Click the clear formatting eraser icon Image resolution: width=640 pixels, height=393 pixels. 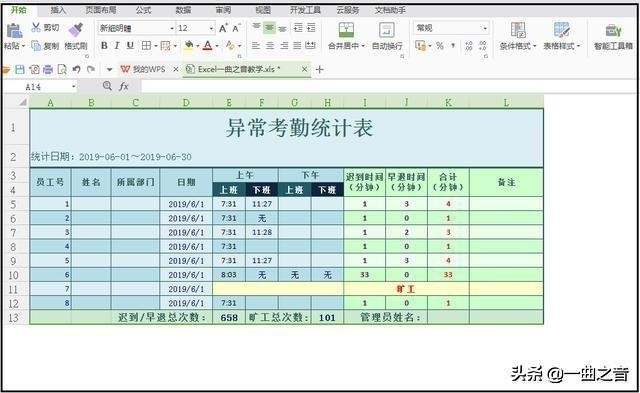(x=230, y=46)
